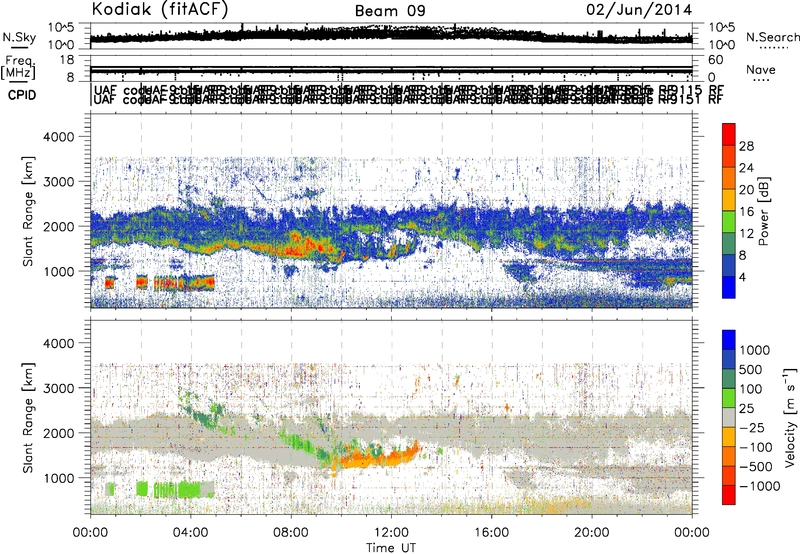
Task: Click the 'Freq. [MHz]' axis label
Action: coord(18,68)
